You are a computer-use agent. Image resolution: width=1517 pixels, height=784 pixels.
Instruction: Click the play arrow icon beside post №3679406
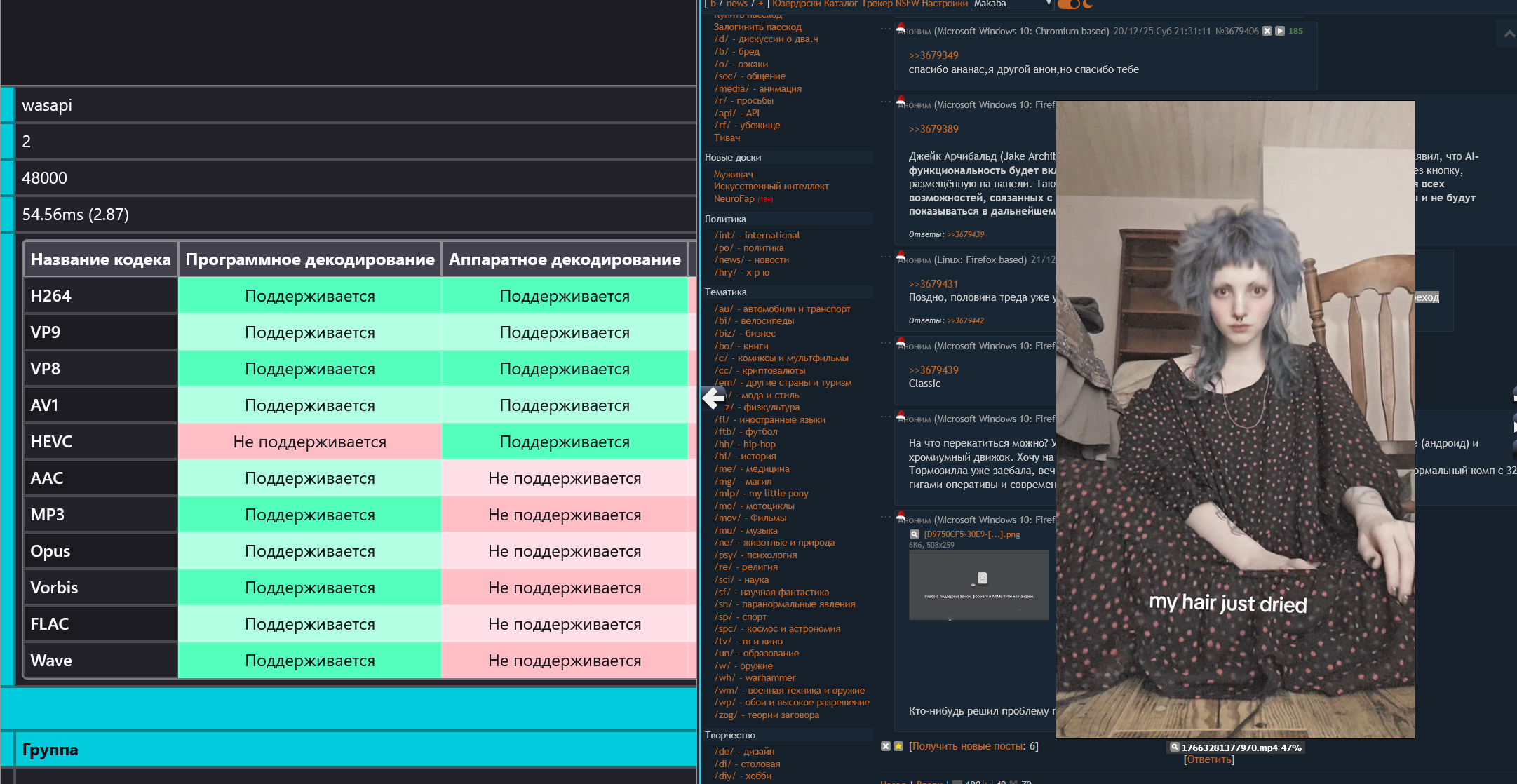point(1280,31)
